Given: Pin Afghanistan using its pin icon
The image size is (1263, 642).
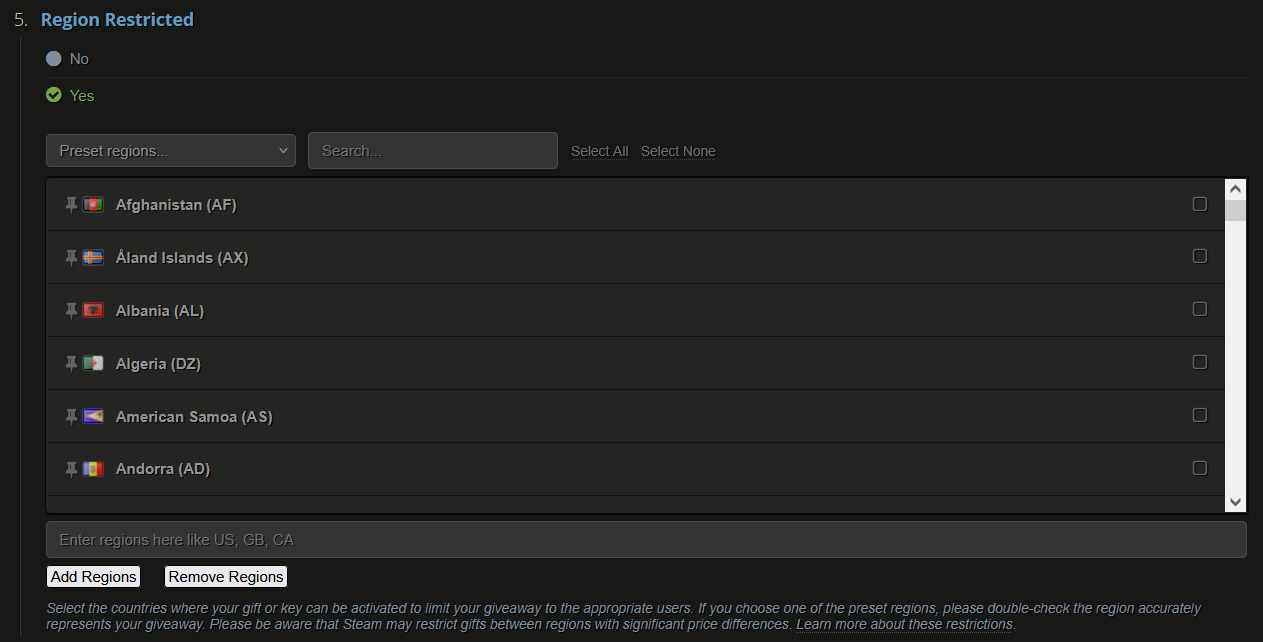Looking at the screenshot, I should click(71, 205).
